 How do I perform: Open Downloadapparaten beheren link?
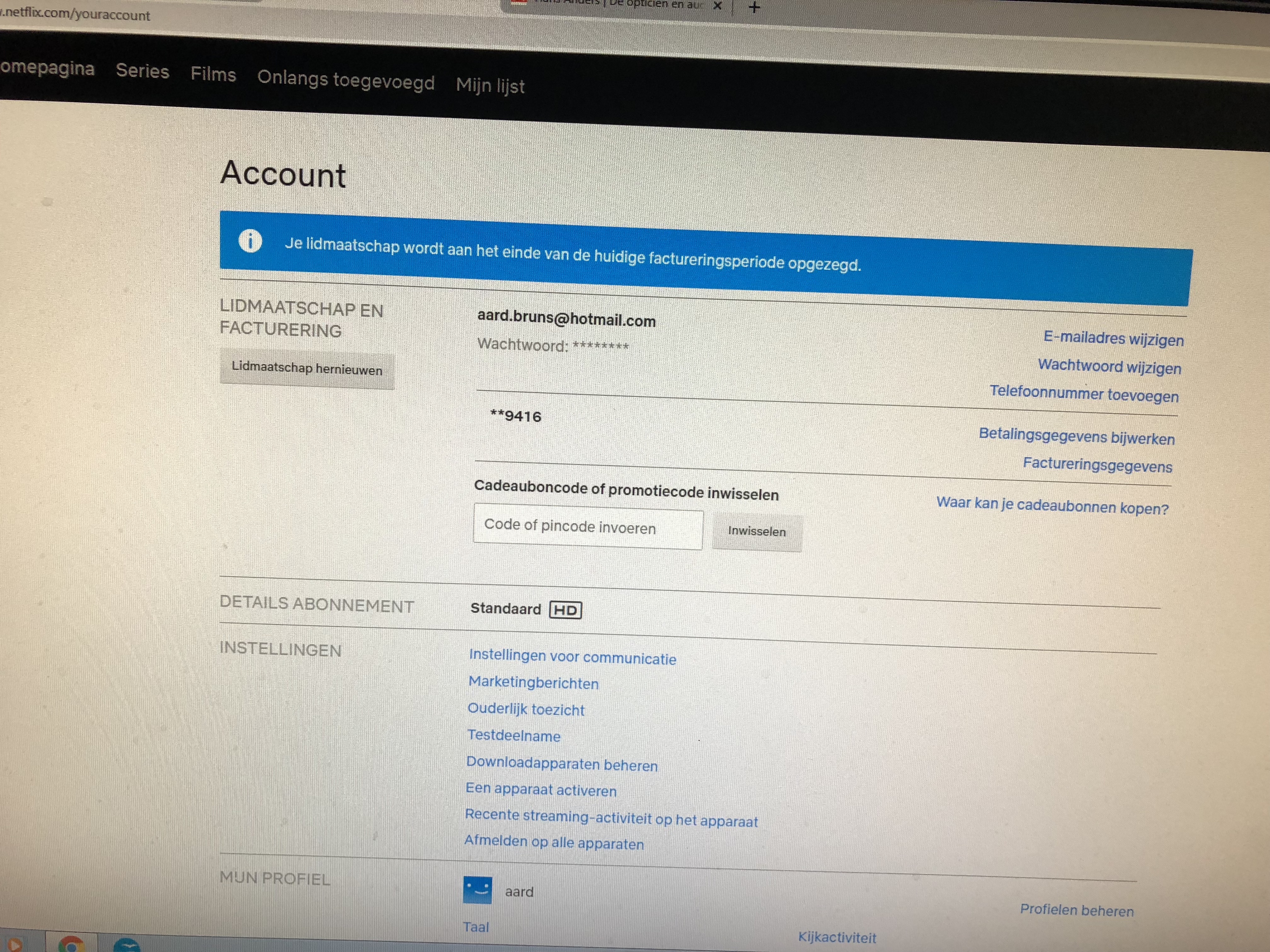pyautogui.click(x=562, y=764)
